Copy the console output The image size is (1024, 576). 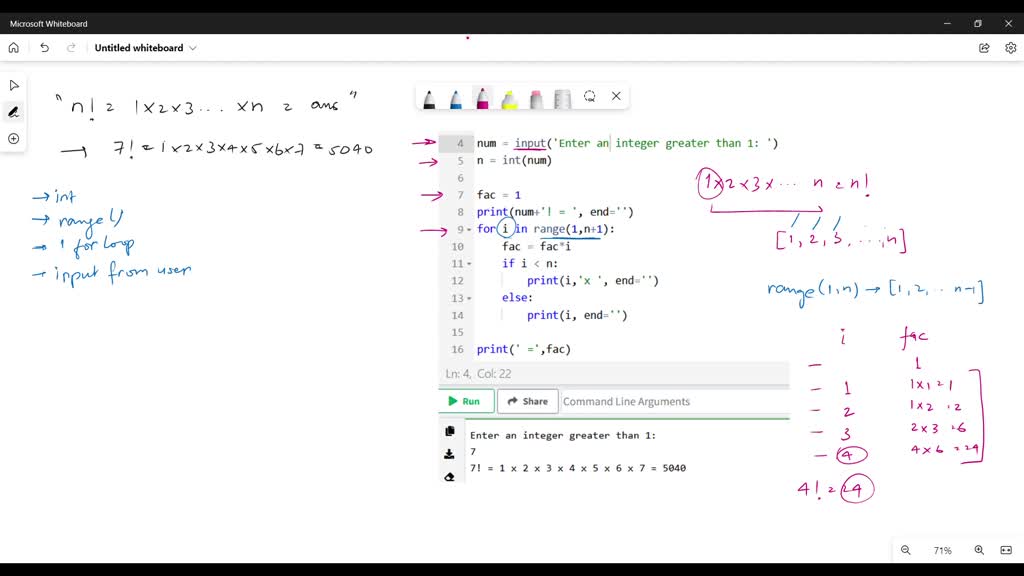(x=449, y=431)
